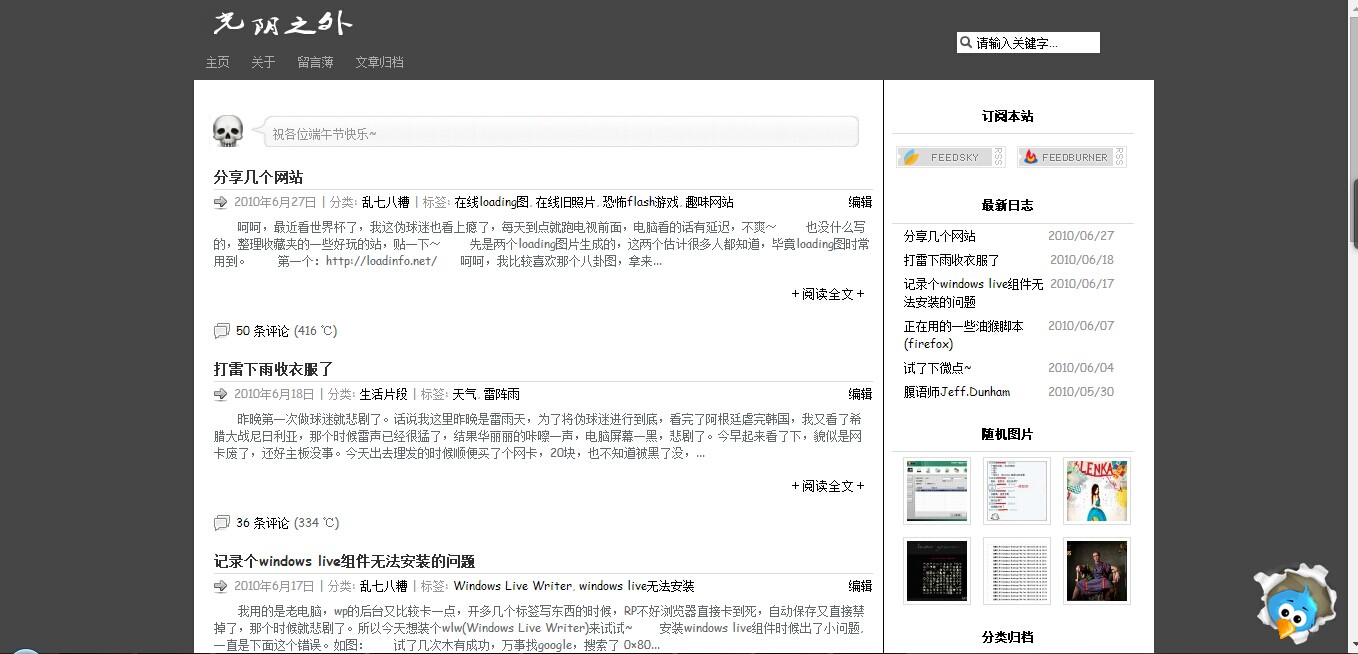1358x654 pixels.
Task: Click the search magnifier icon
Action: pos(966,43)
